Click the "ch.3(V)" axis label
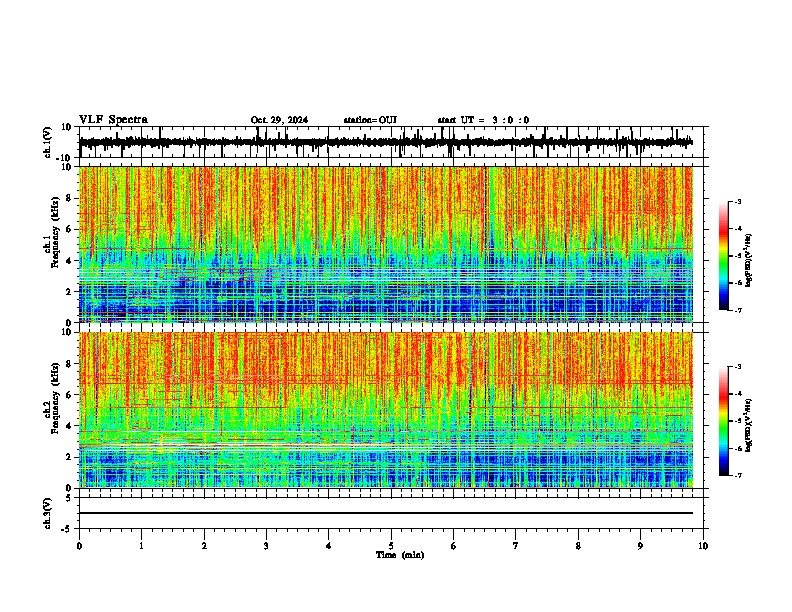792x612 pixels. tap(48, 513)
